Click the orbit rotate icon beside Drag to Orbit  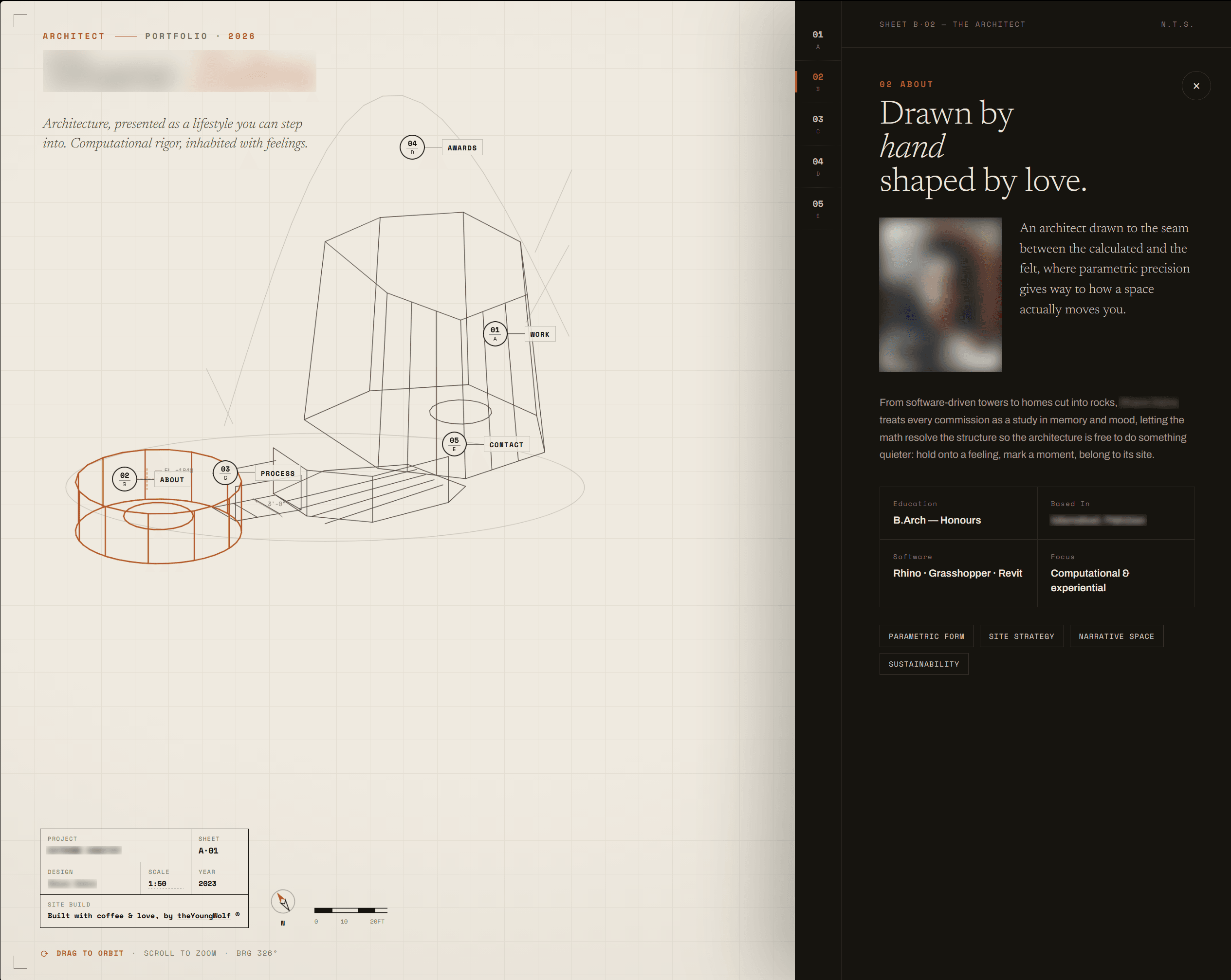(44, 953)
